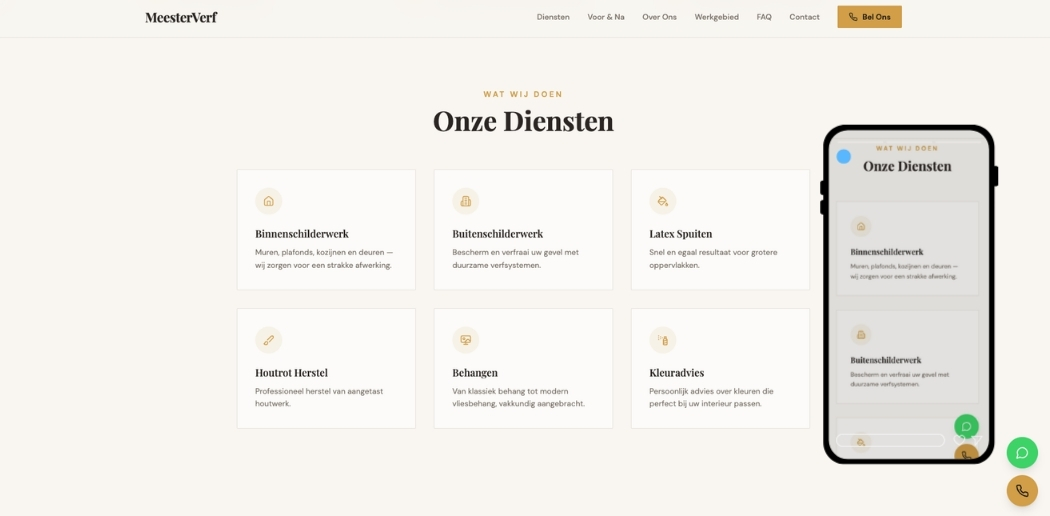Tap Buitenschilderwerk title in phone mockup
The width and height of the screenshot is (1050, 516).
point(885,360)
